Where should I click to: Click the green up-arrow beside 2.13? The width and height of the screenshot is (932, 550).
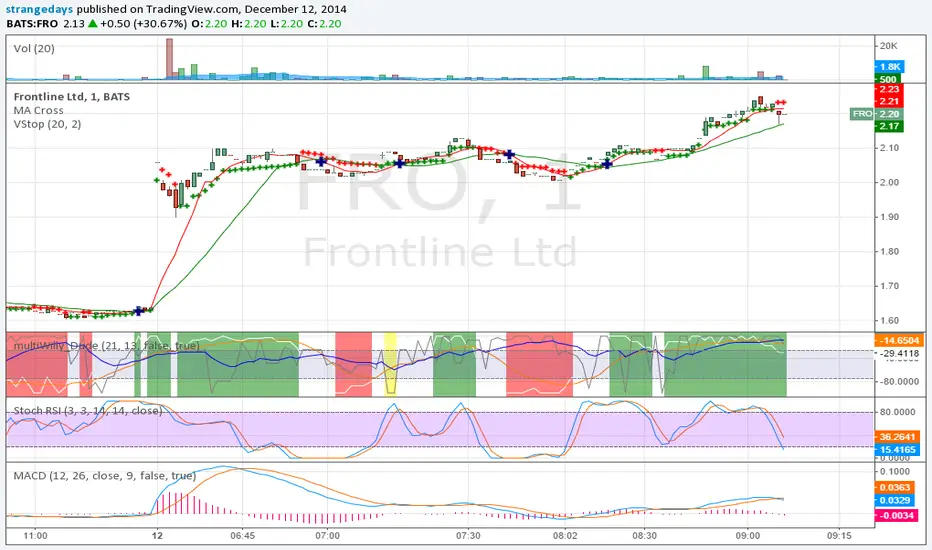tap(92, 24)
